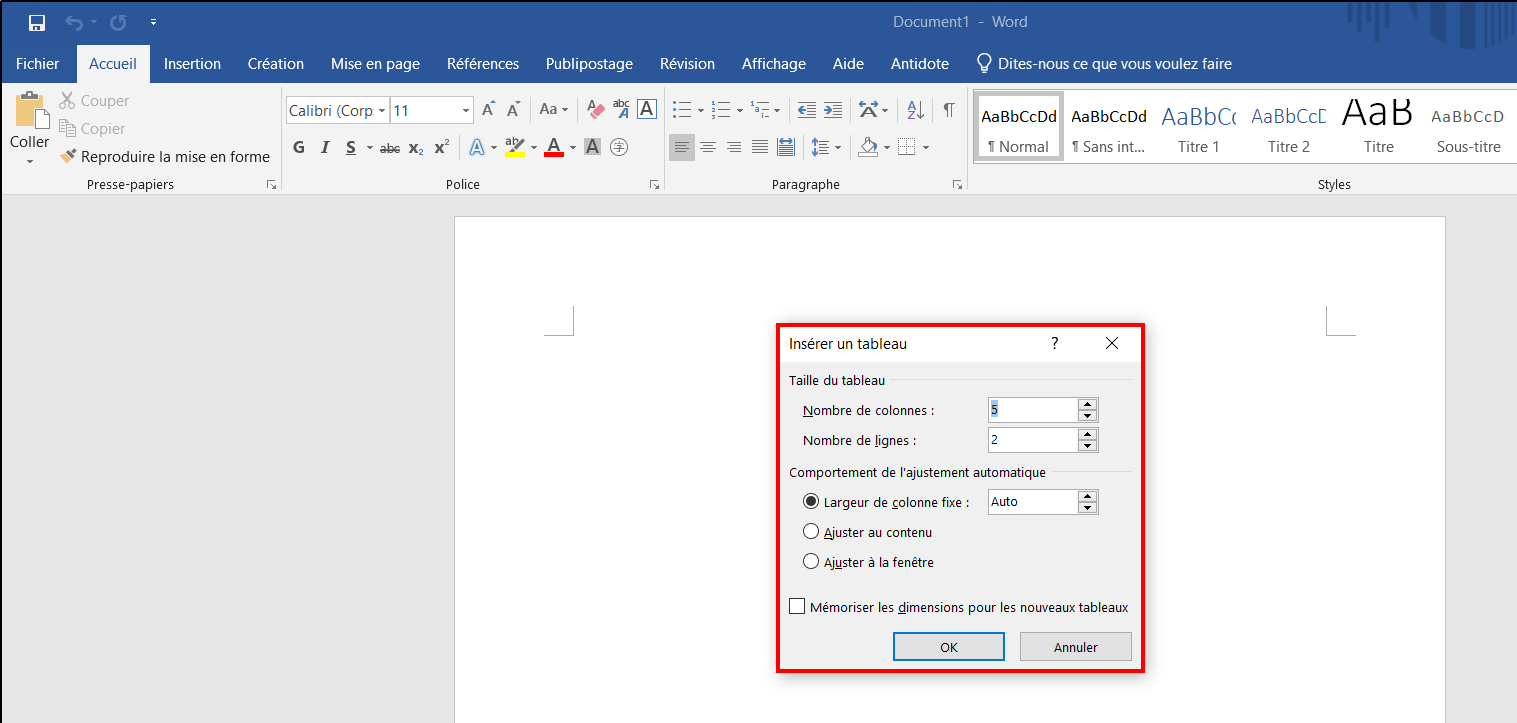The width and height of the screenshot is (1517, 723).
Task: Justify the paragraph text
Action: pyautogui.click(x=760, y=148)
